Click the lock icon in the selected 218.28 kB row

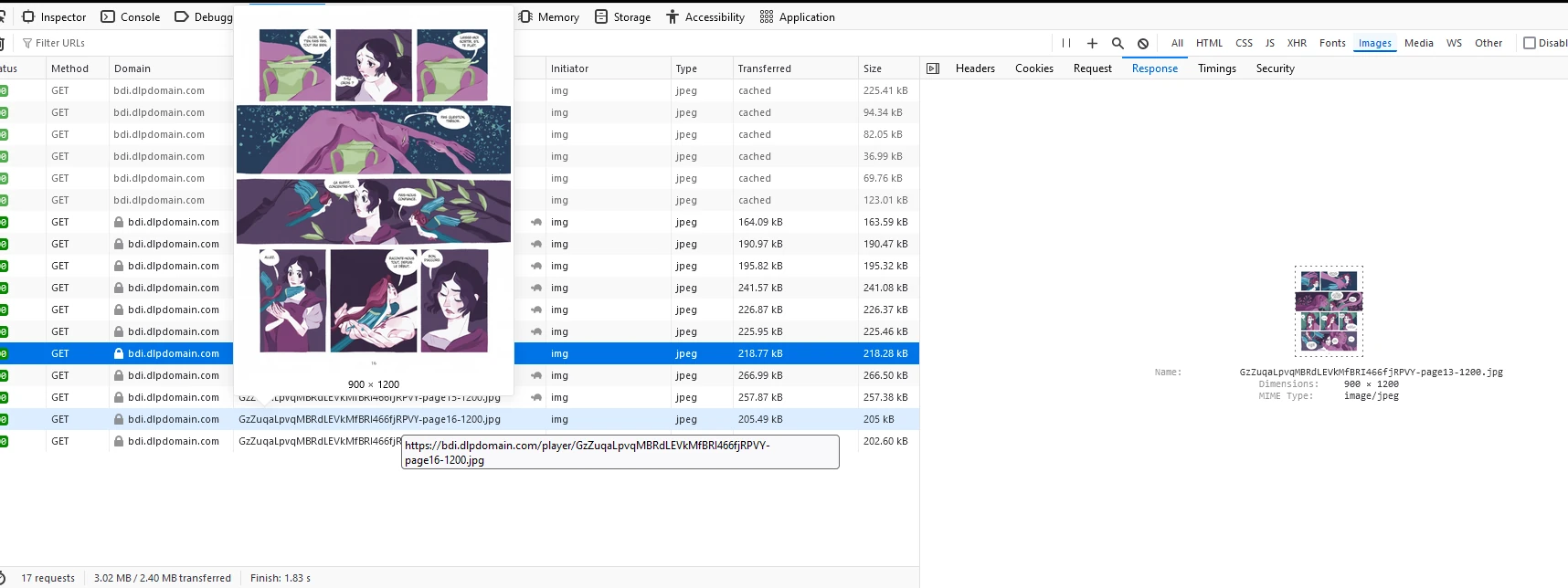119,353
